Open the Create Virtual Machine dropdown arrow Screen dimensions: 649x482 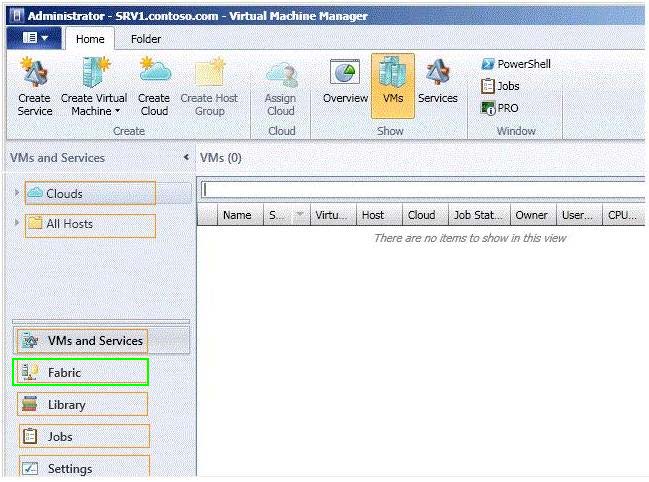point(117,111)
